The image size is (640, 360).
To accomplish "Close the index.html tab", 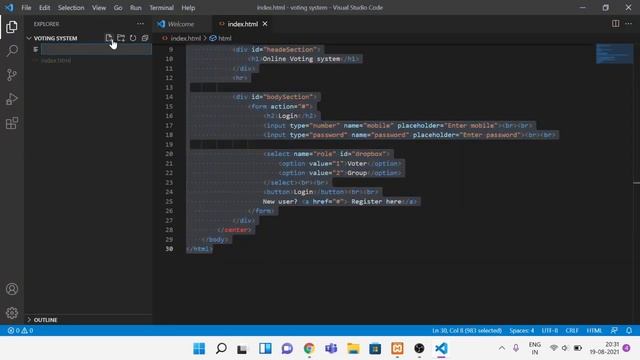I will (265, 24).
